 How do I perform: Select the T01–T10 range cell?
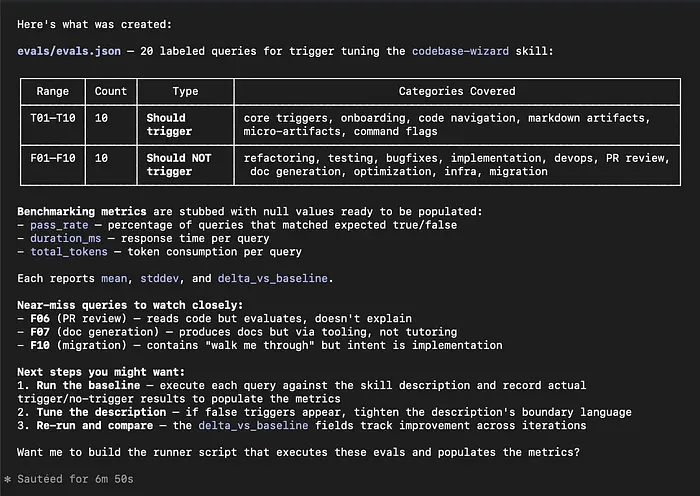pos(52,117)
